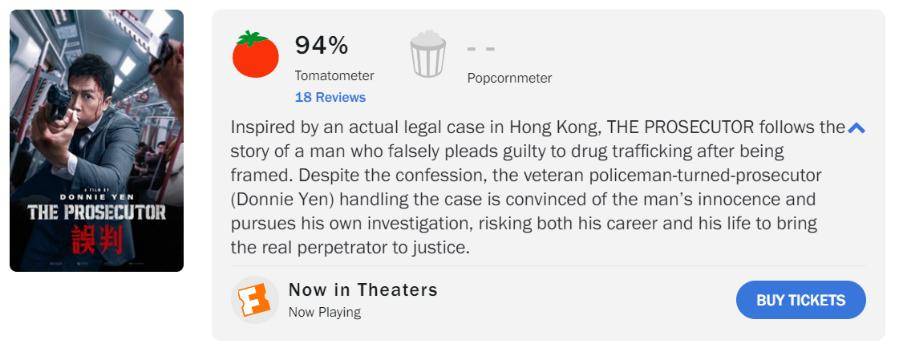Collapse the synopsis using the blue chevron
Viewport: 899px width, 360px height.
(x=856, y=128)
